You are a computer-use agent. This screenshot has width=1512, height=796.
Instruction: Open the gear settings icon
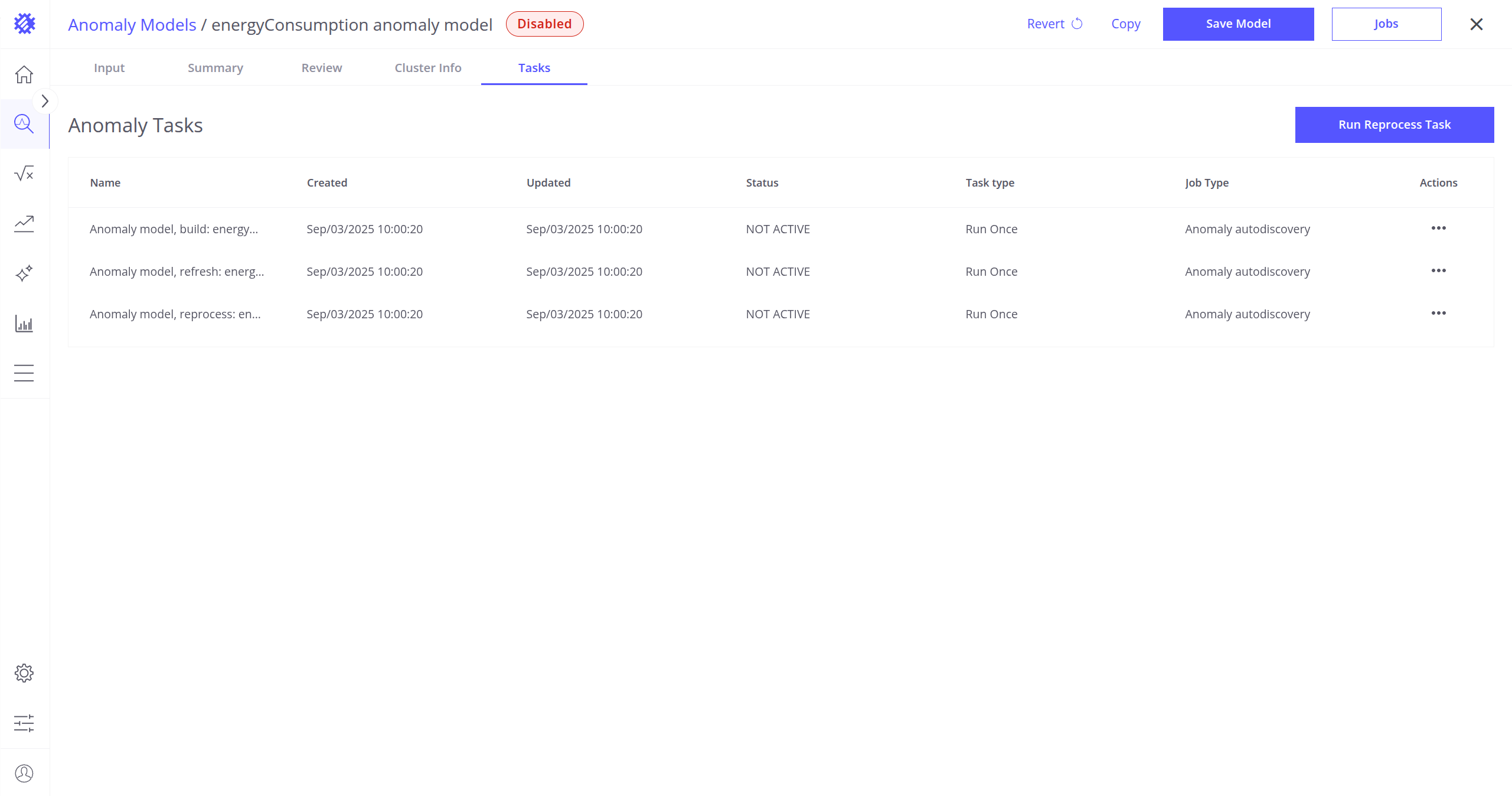(x=24, y=673)
